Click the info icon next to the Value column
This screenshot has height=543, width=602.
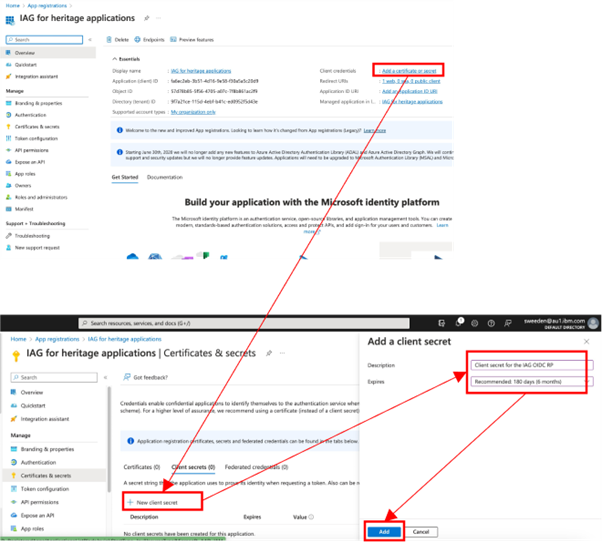tap(311, 517)
